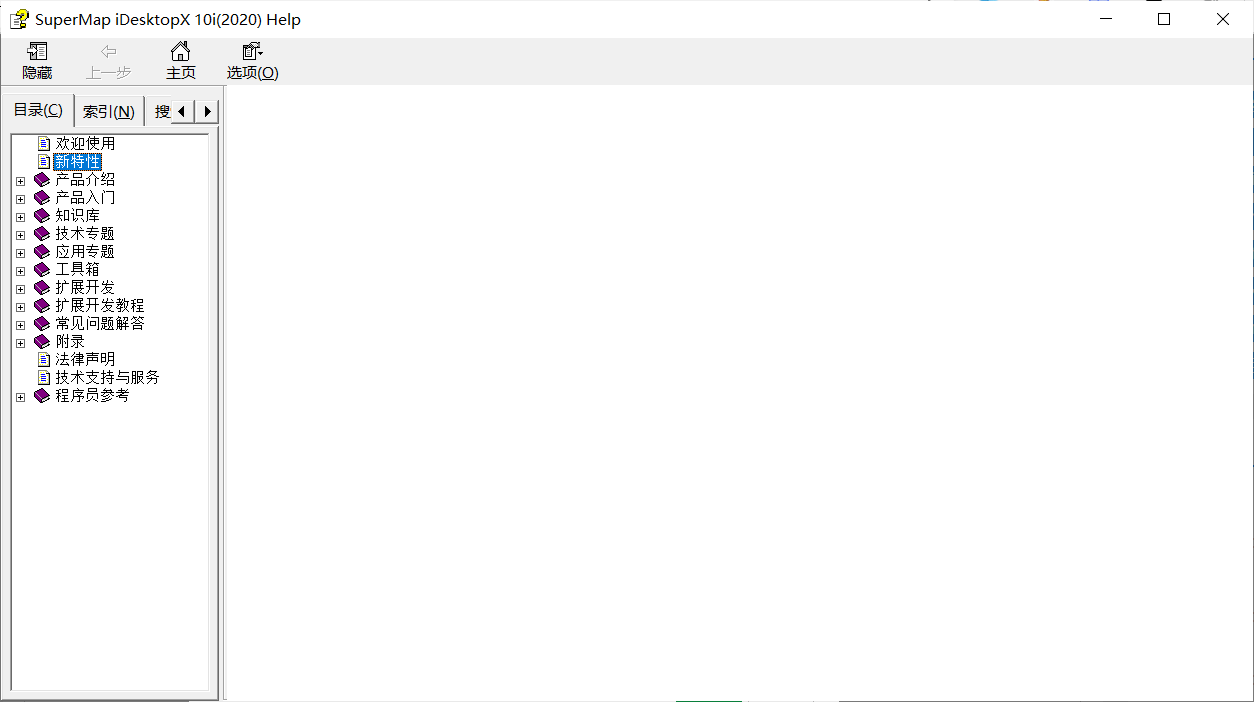Click the book icon beside 知识库

click(42, 216)
